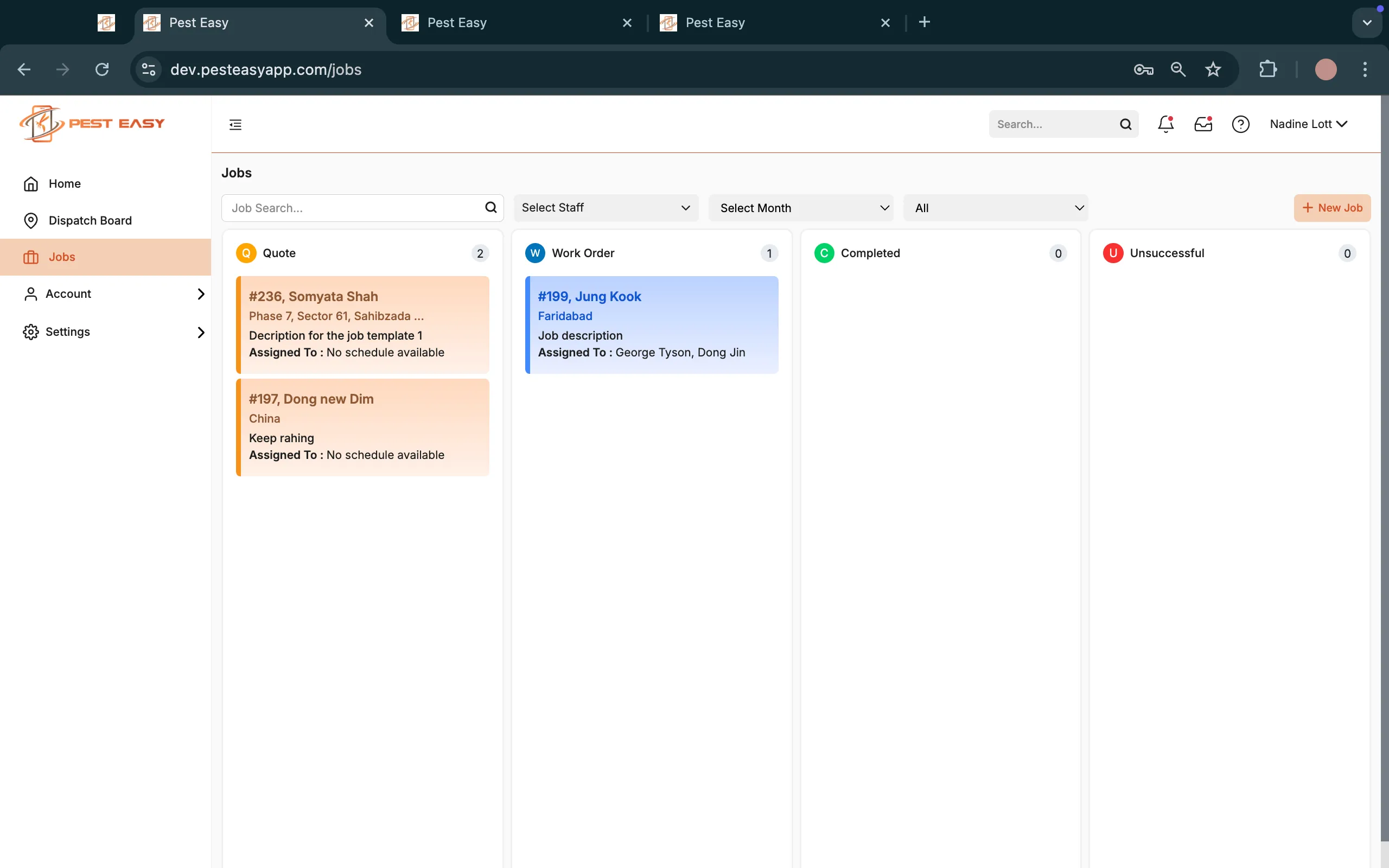Viewport: 1389px width, 868px height.
Task: Open the All filter dropdown
Action: pyautogui.click(x=995, y=208)
